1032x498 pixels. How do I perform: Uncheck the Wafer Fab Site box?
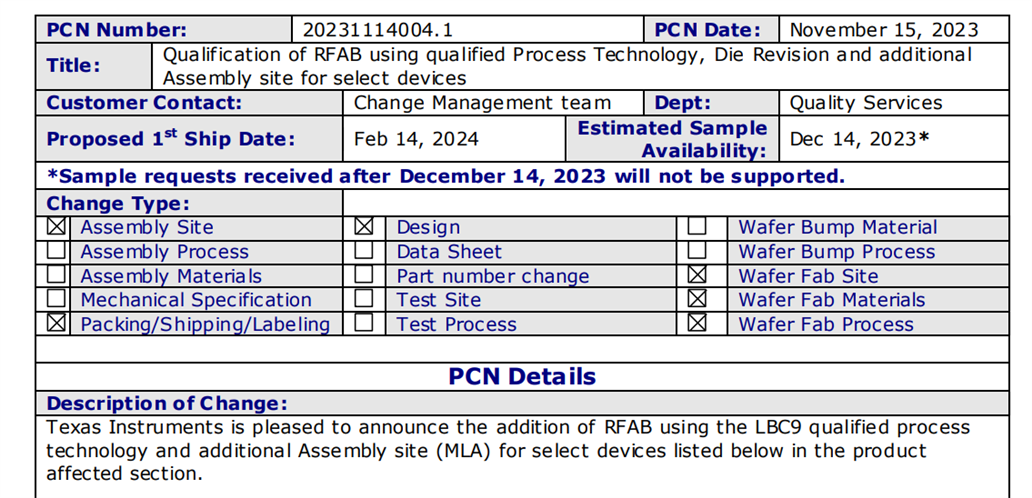click(x=697, y=274)
